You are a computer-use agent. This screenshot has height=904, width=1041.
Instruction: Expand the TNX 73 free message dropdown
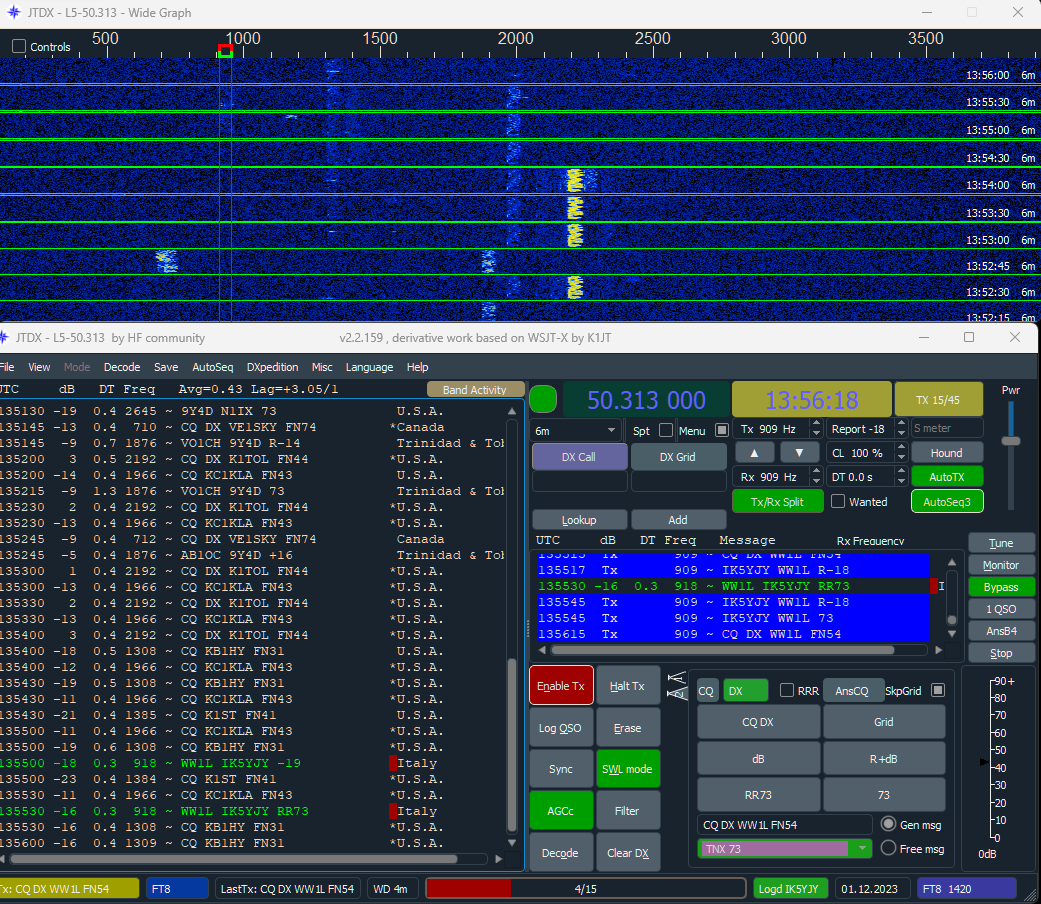coord(862,848)
